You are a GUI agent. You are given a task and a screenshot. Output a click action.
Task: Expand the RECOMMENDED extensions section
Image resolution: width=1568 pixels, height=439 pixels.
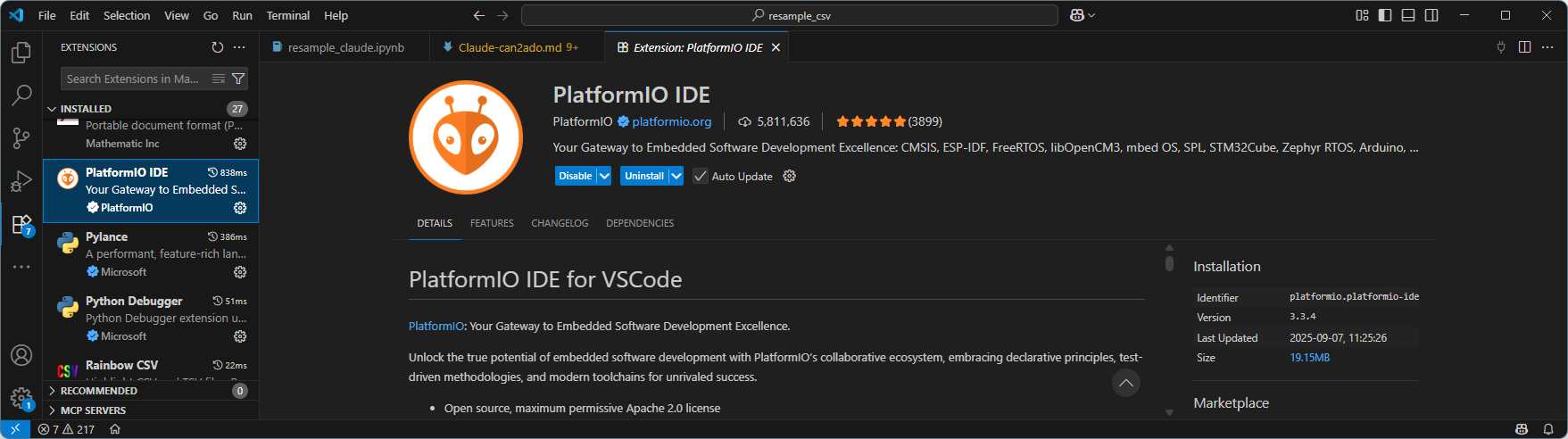coord(98,391)
